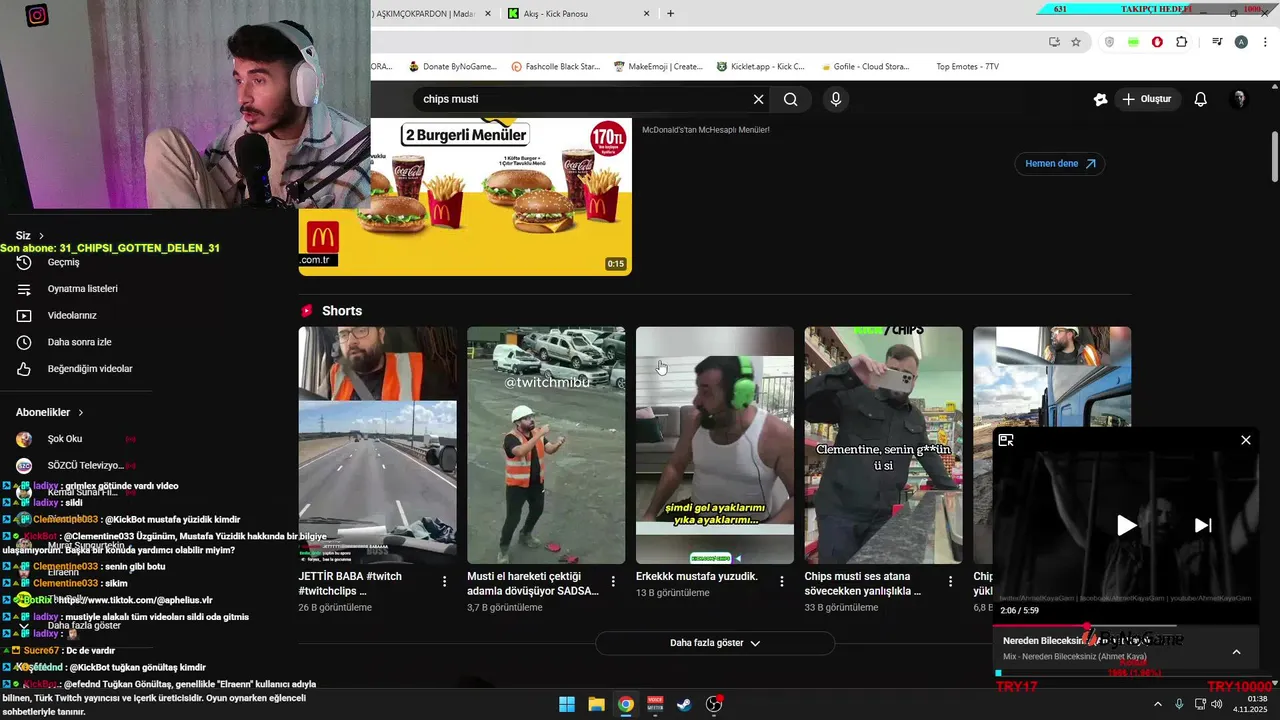Open the @twitchmibu Musti short thumbnail

[546, 445]
